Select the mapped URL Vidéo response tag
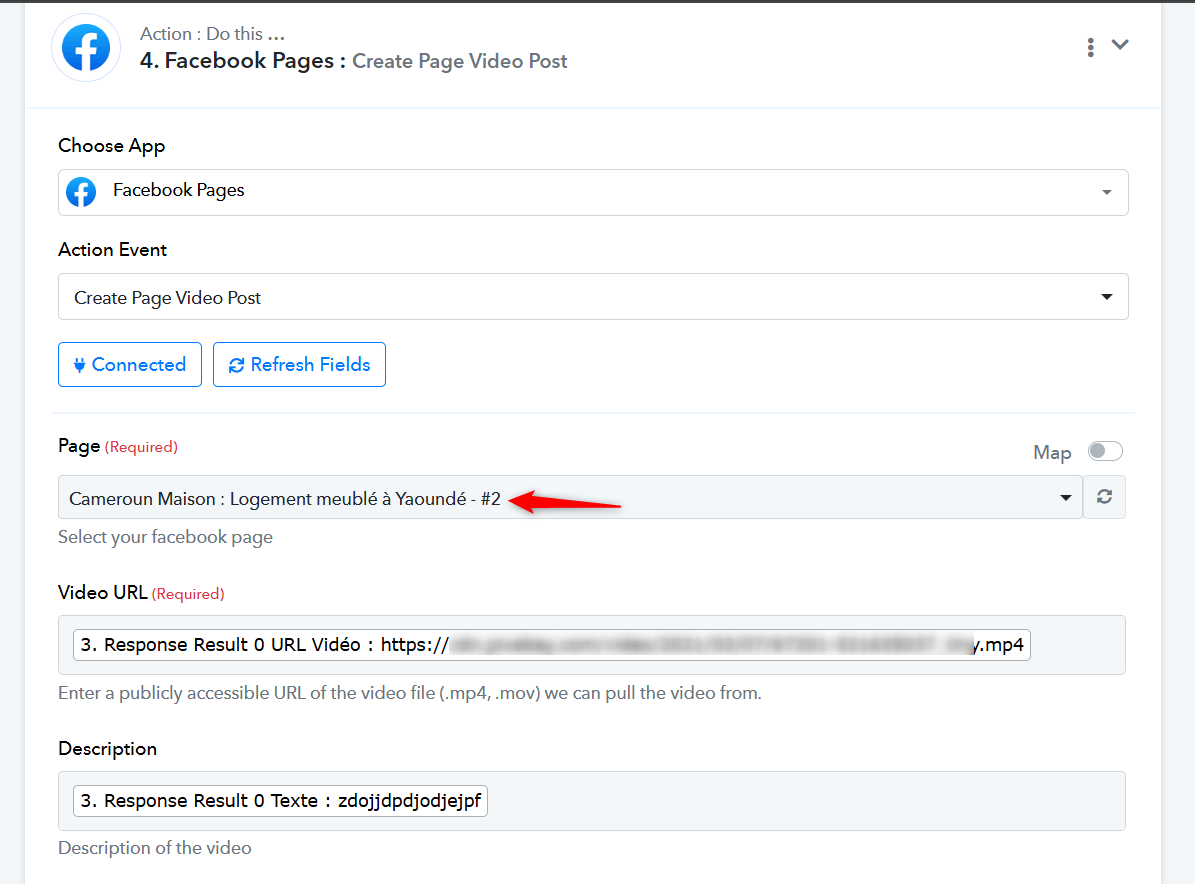 (x=552, y=645)
